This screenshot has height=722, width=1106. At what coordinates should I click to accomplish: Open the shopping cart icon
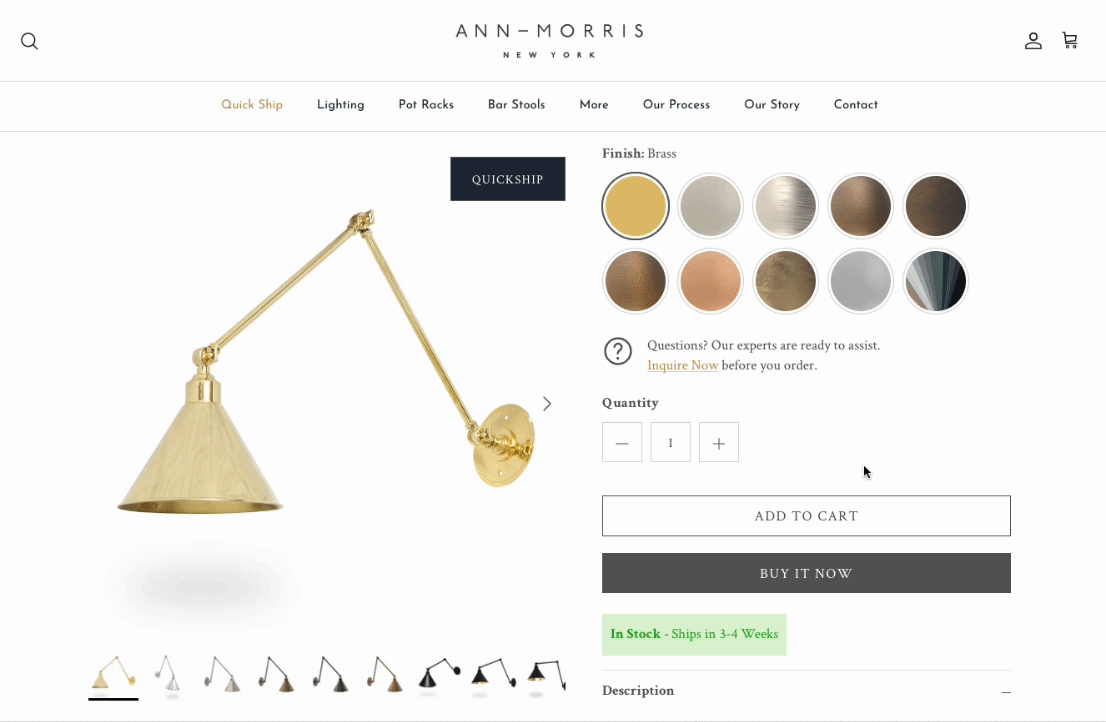coord(1070,40)
